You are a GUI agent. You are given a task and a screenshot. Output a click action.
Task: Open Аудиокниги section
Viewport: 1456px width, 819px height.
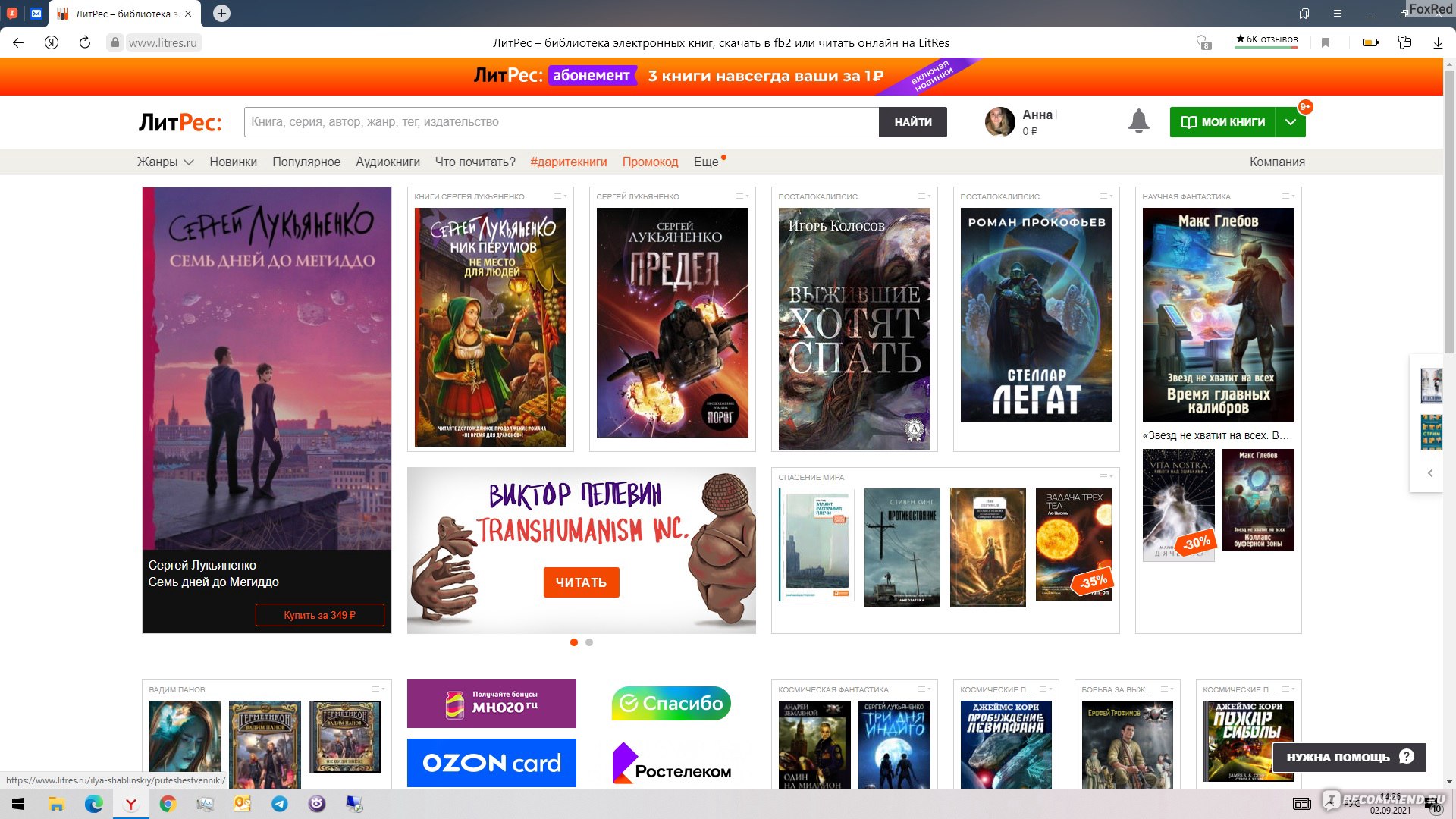click(x=388, y=162)
